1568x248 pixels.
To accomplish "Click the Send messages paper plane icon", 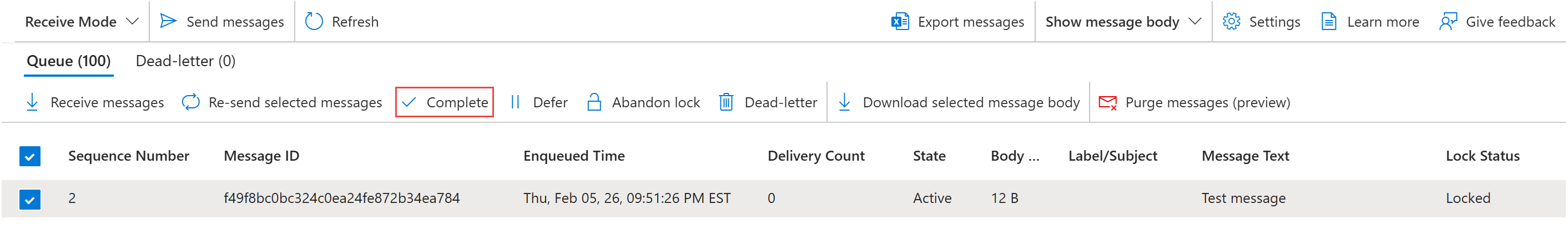I will click(168, 21).
